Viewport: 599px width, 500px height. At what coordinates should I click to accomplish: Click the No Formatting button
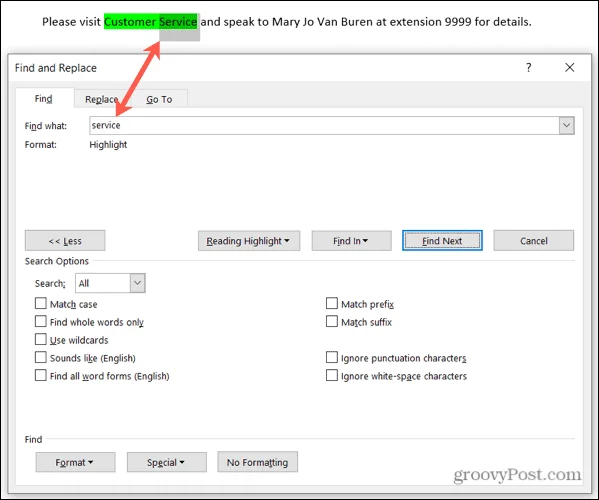coord(257,462)
